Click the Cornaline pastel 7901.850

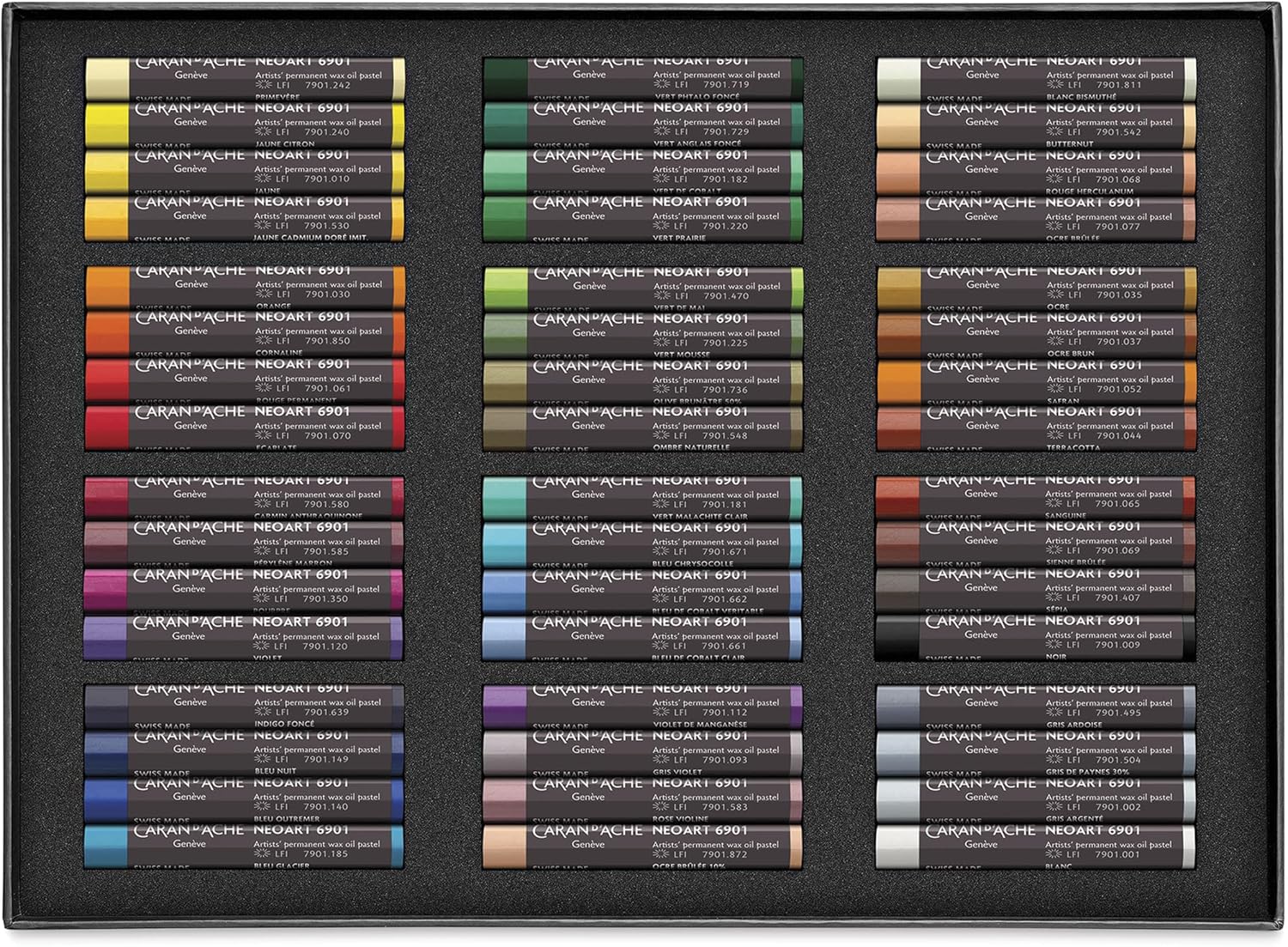pyautogui.click(x=245, y=334)
